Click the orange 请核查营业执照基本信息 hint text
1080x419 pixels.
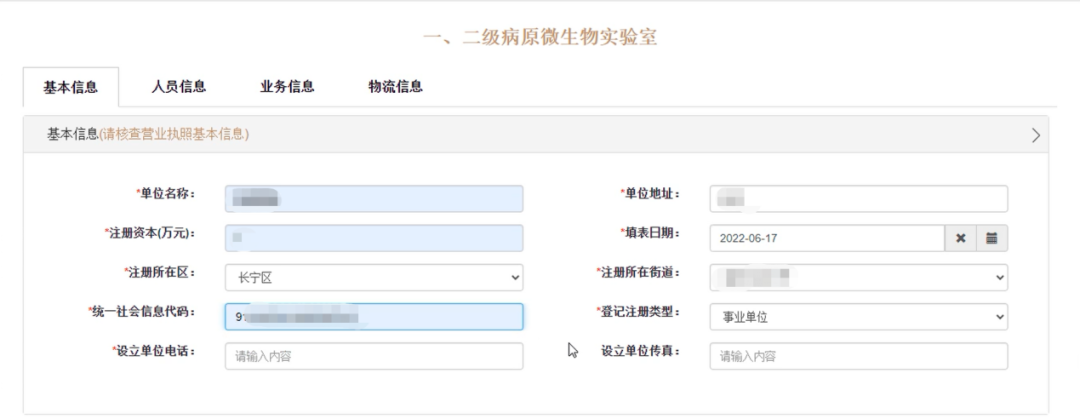click(175, 135)
